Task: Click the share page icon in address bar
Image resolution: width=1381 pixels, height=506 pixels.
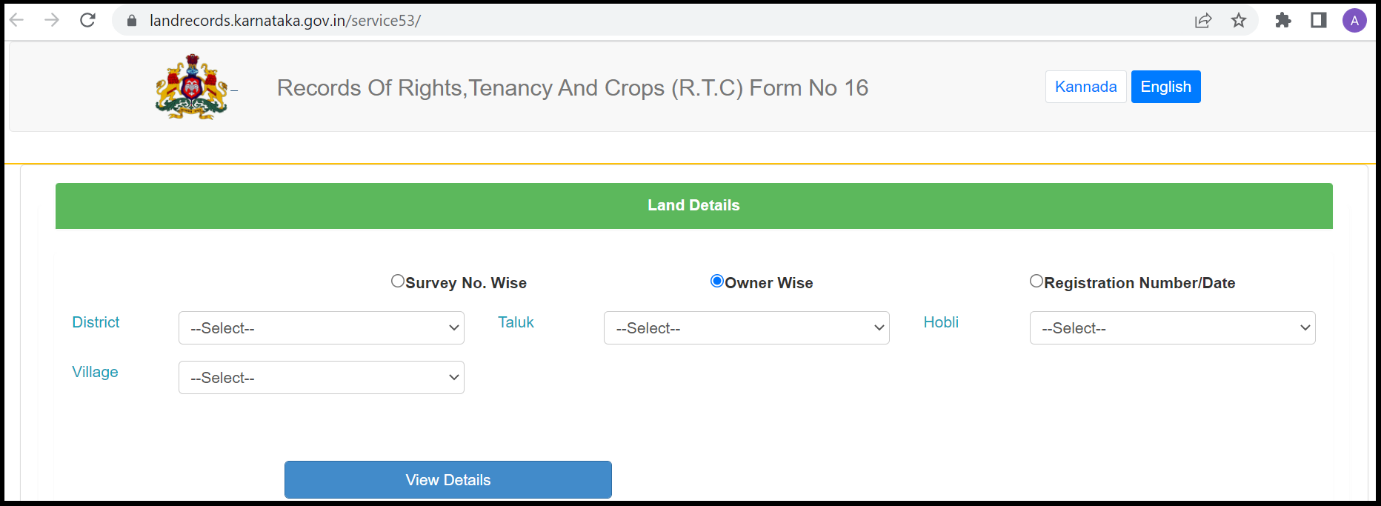Action: point(1203,20)
